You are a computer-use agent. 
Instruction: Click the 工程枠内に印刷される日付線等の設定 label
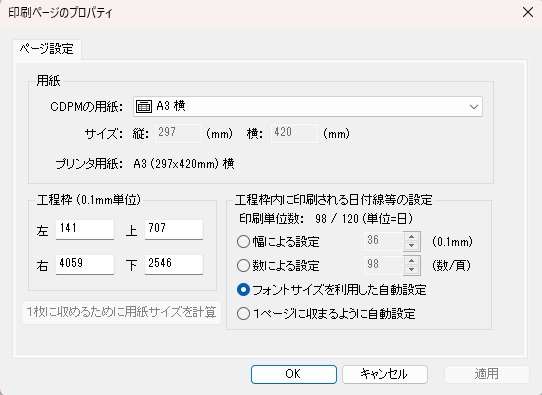point(334,200)
